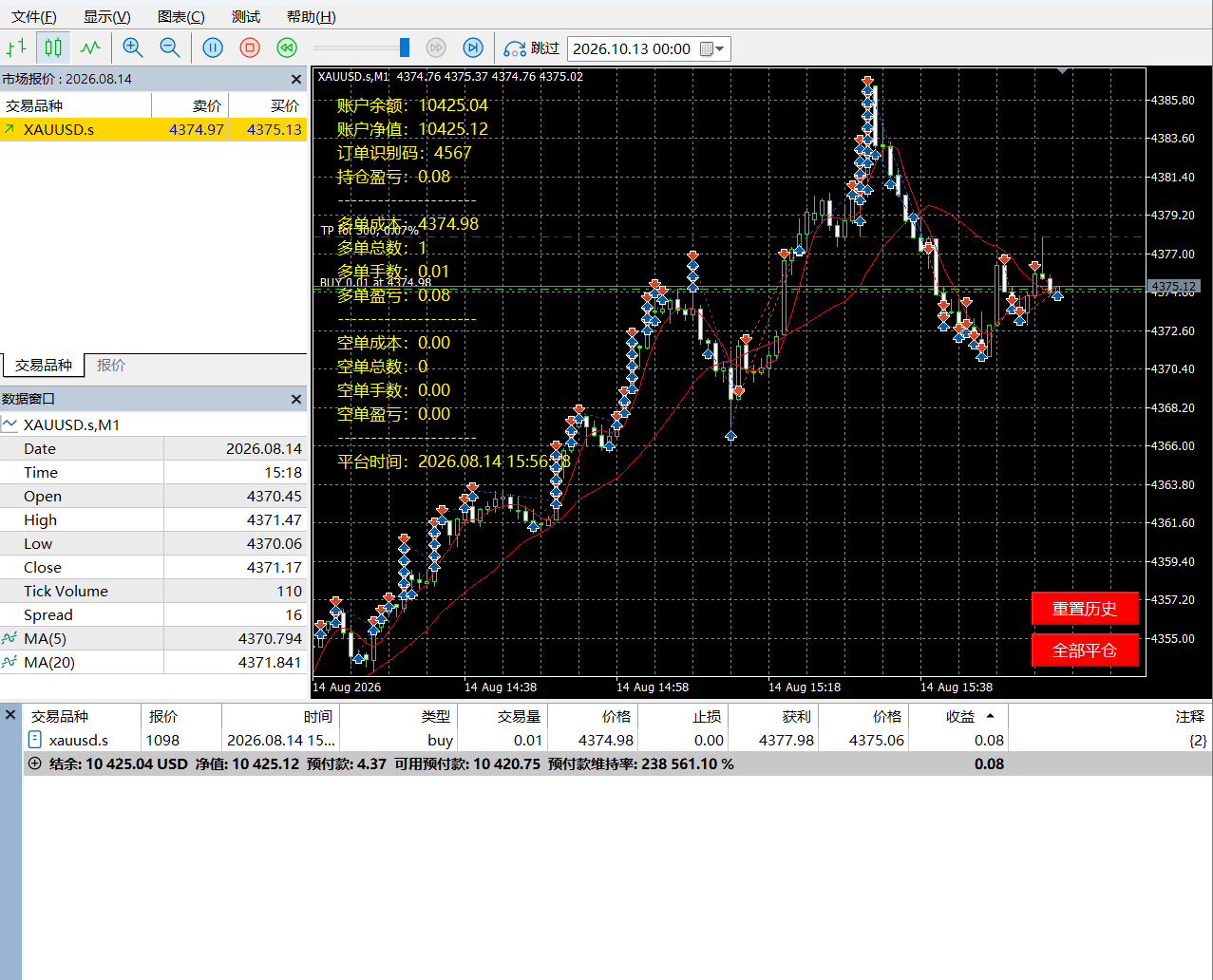The height and width of the screenshot is (980, 1213).
Task: Click the MA(20) indicator icon in data window
Action: point(9,662)
